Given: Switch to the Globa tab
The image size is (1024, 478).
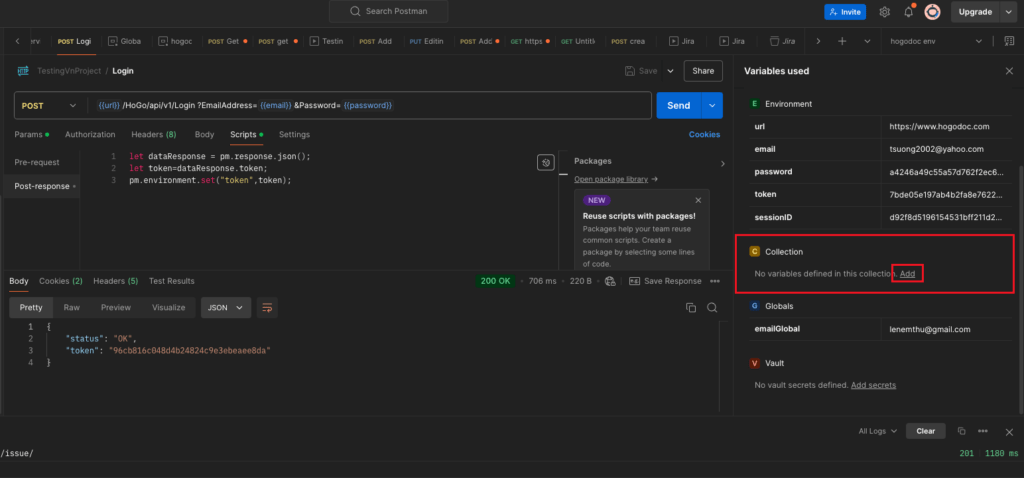Looking at the screenshot, I should coord(125,41).
